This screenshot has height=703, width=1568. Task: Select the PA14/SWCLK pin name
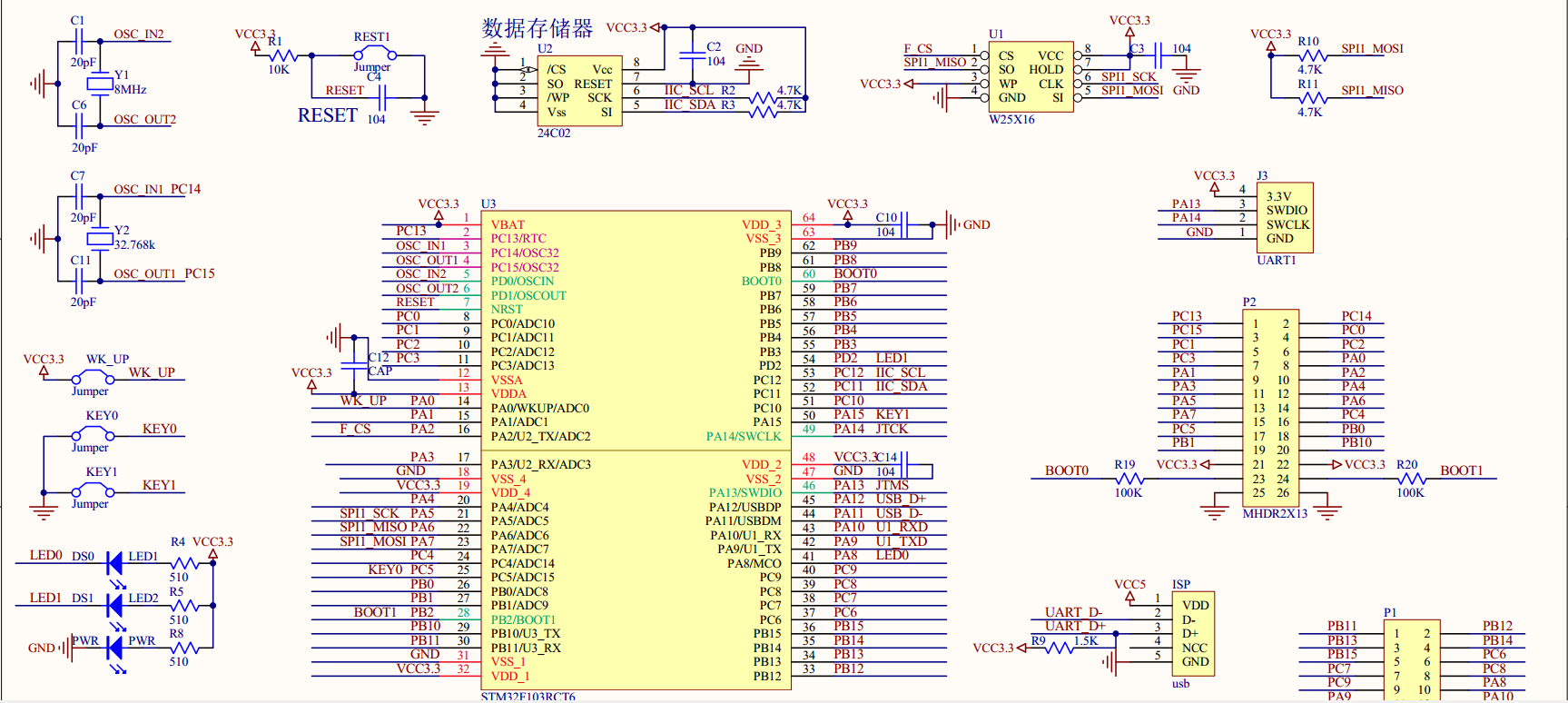coord(744,436)
